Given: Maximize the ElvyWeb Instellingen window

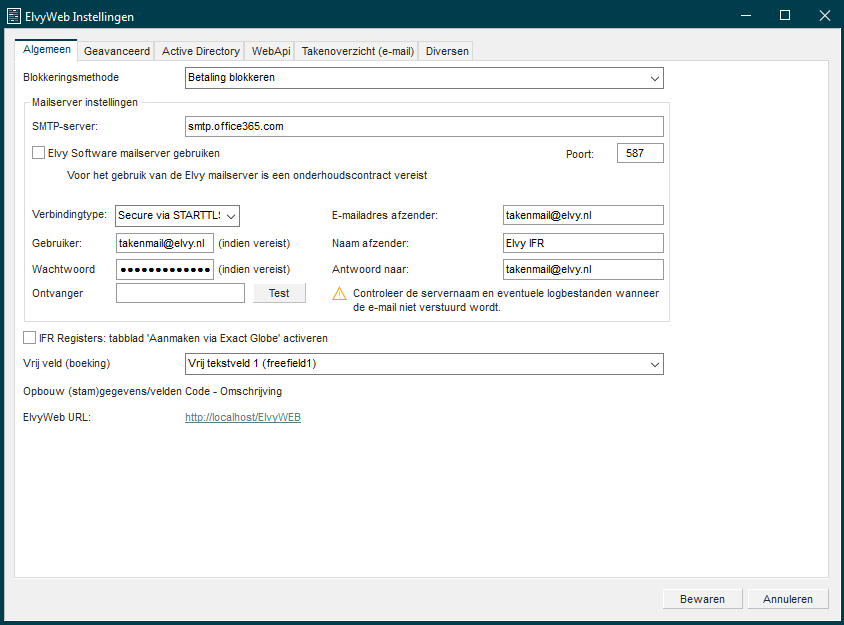Looking at the screenshot, I should (x=785, y=16).
